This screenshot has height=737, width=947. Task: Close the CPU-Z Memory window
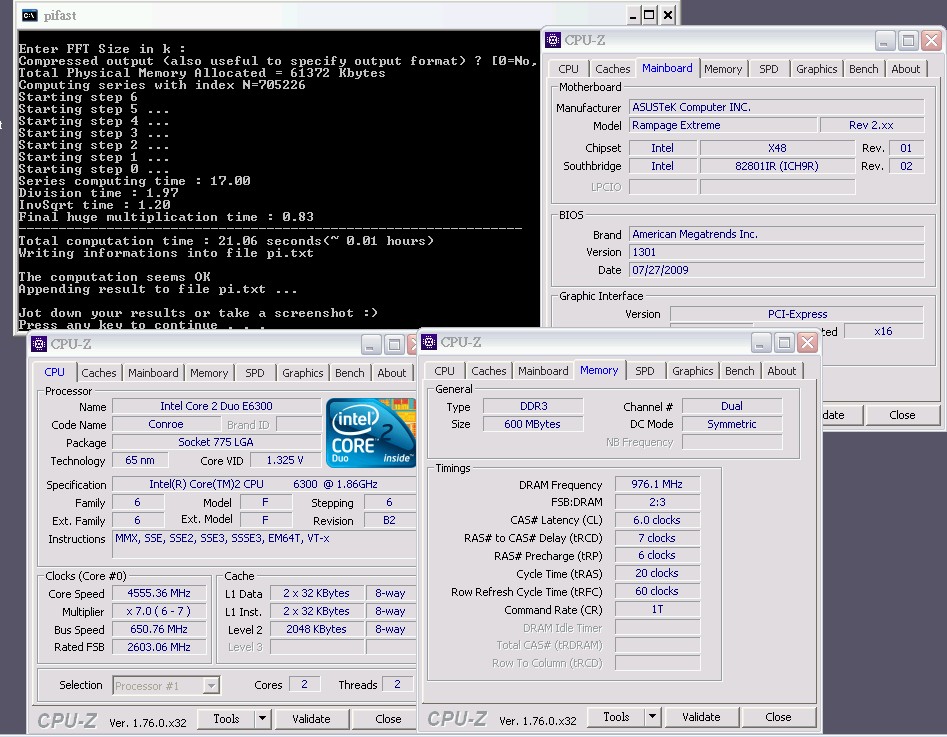click(807, 343)
